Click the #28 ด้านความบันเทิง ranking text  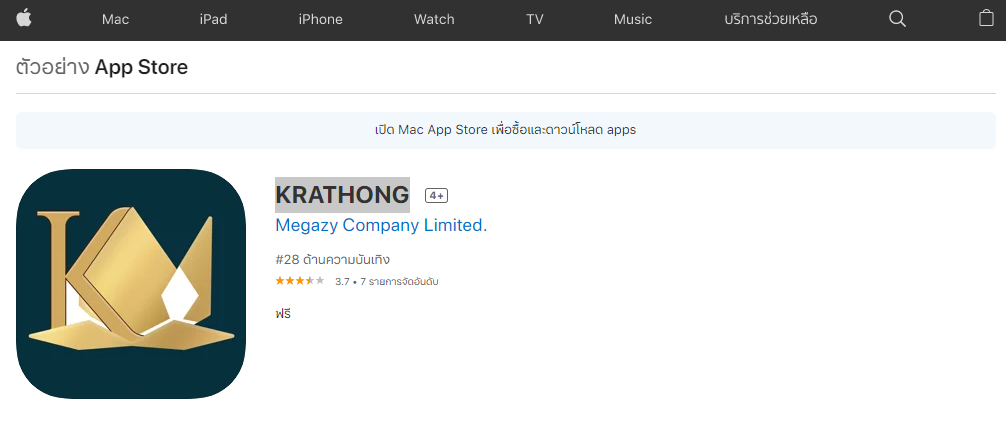click(332, 259)
